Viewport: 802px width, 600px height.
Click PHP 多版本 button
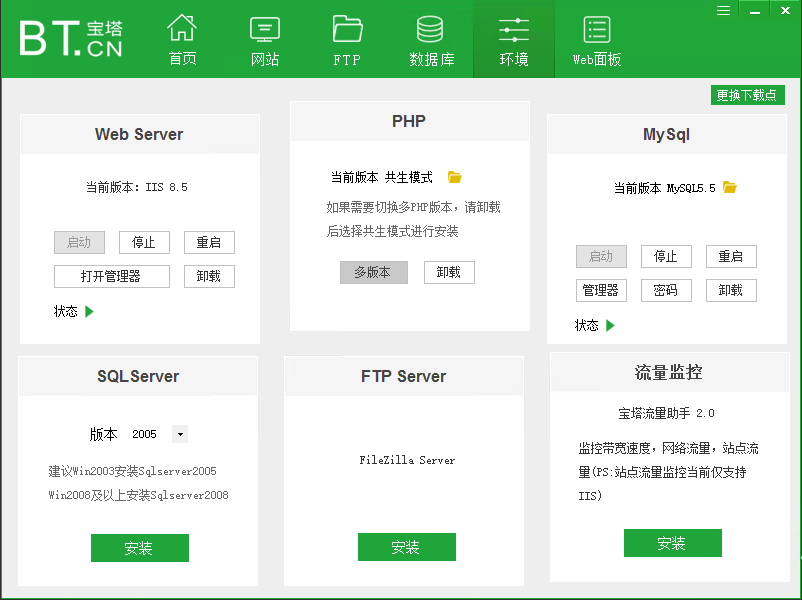click(373, 272)
